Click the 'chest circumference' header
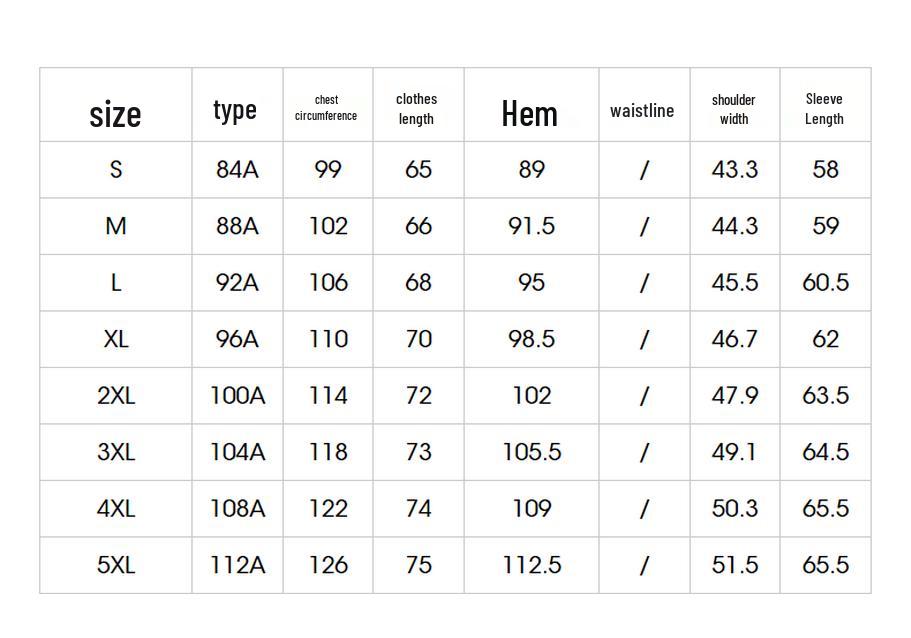This screenshot has height=638, width=911. point(326,108)
